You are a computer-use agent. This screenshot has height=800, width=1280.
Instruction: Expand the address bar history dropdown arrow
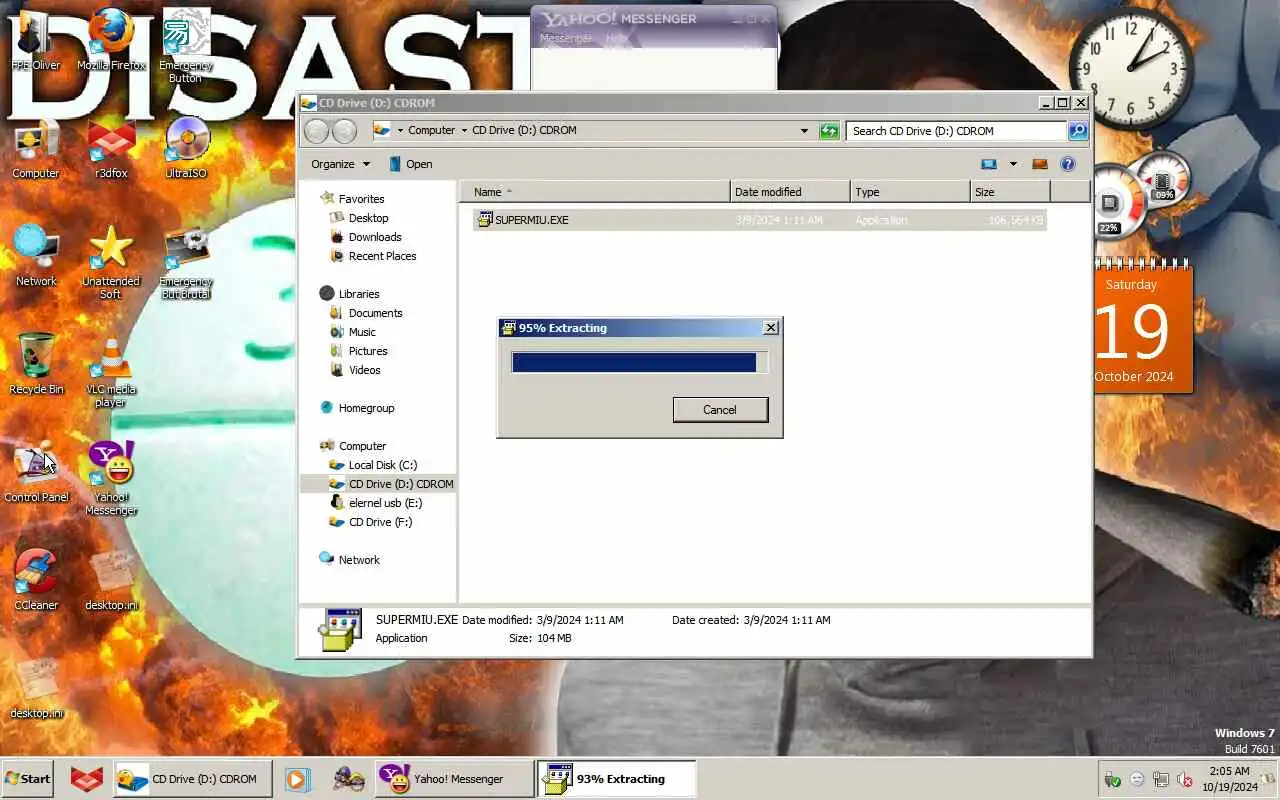804,131
